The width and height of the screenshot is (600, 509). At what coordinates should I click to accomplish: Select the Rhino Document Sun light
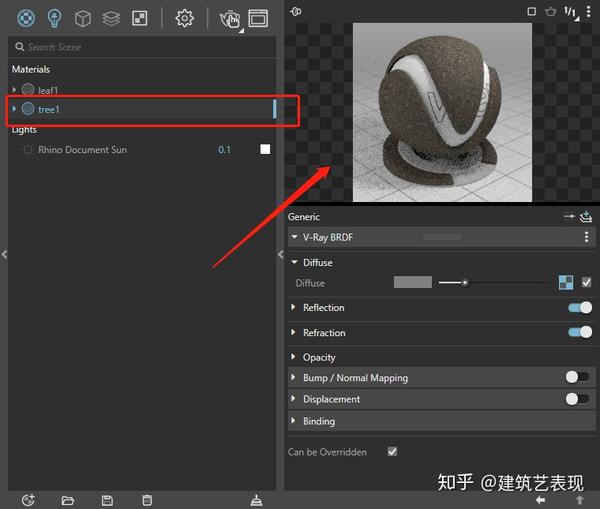pyautogui.click(x=82, y=150)
